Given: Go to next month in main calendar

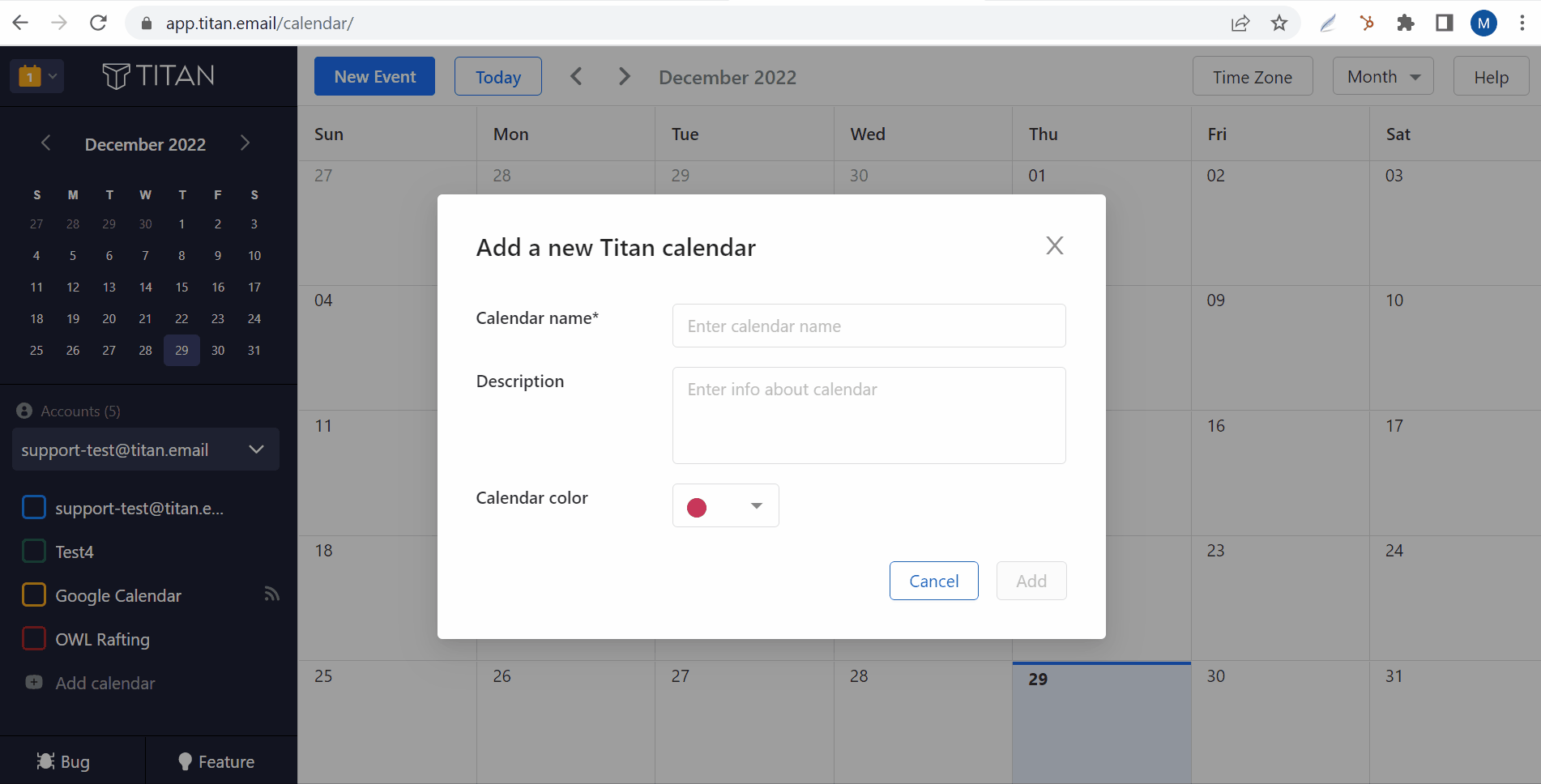Looking at the screenshot, I should (x=624, y=76).
